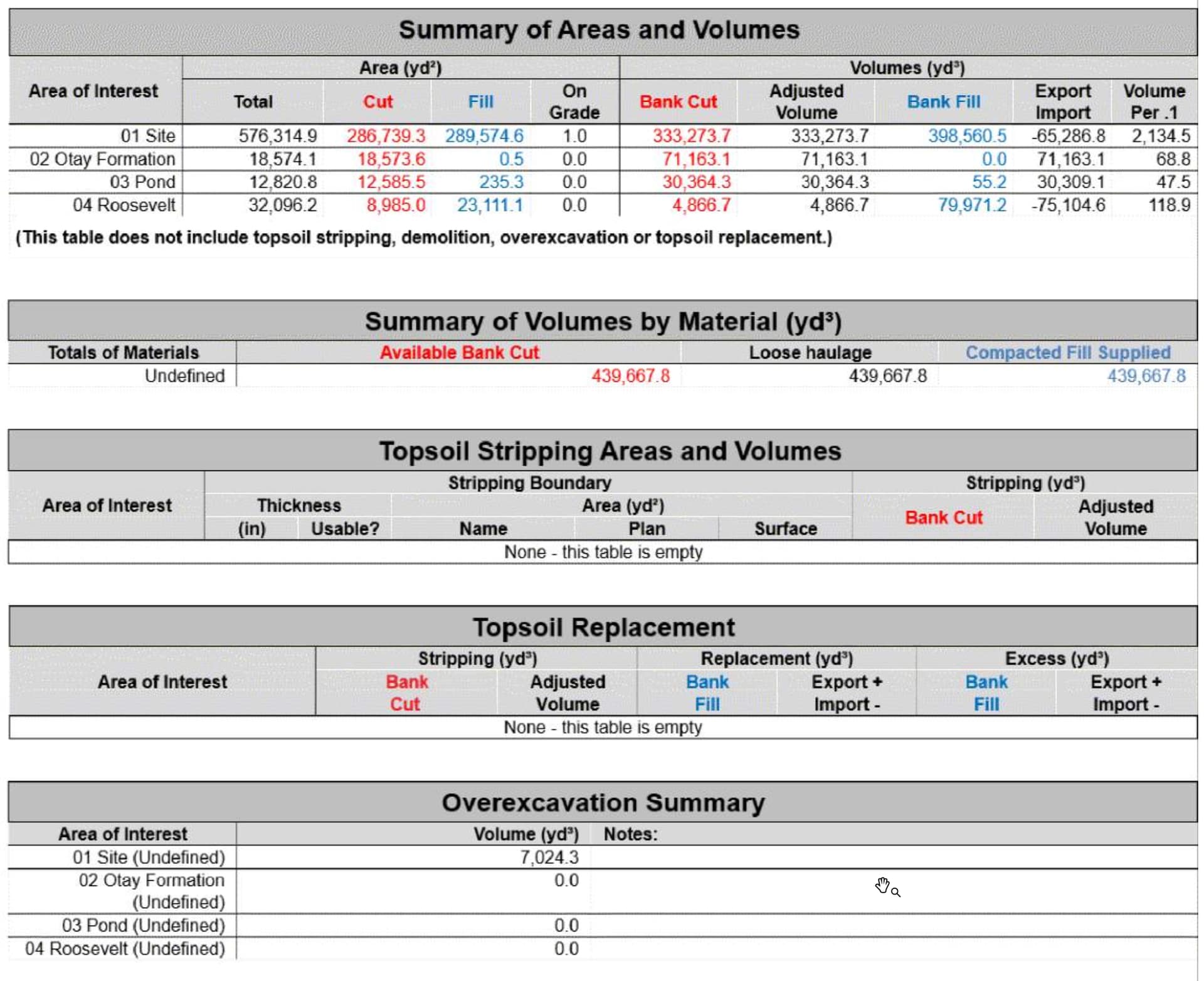
Task: Click the 'Volumes (yd³)' column group header
Action: click(x=907, y=68)
